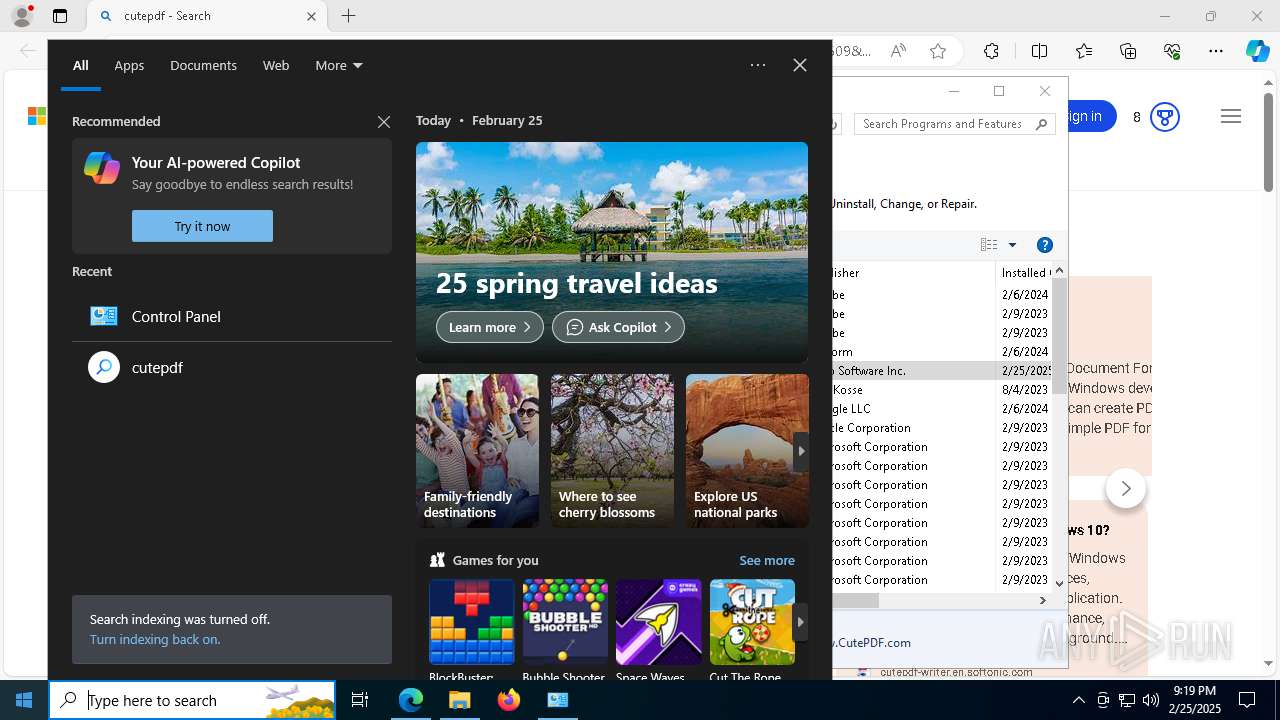The image size is (1280, 720).
Task: Click See more in Games for you
Action: pyautogui.click(x=767, y=560)
